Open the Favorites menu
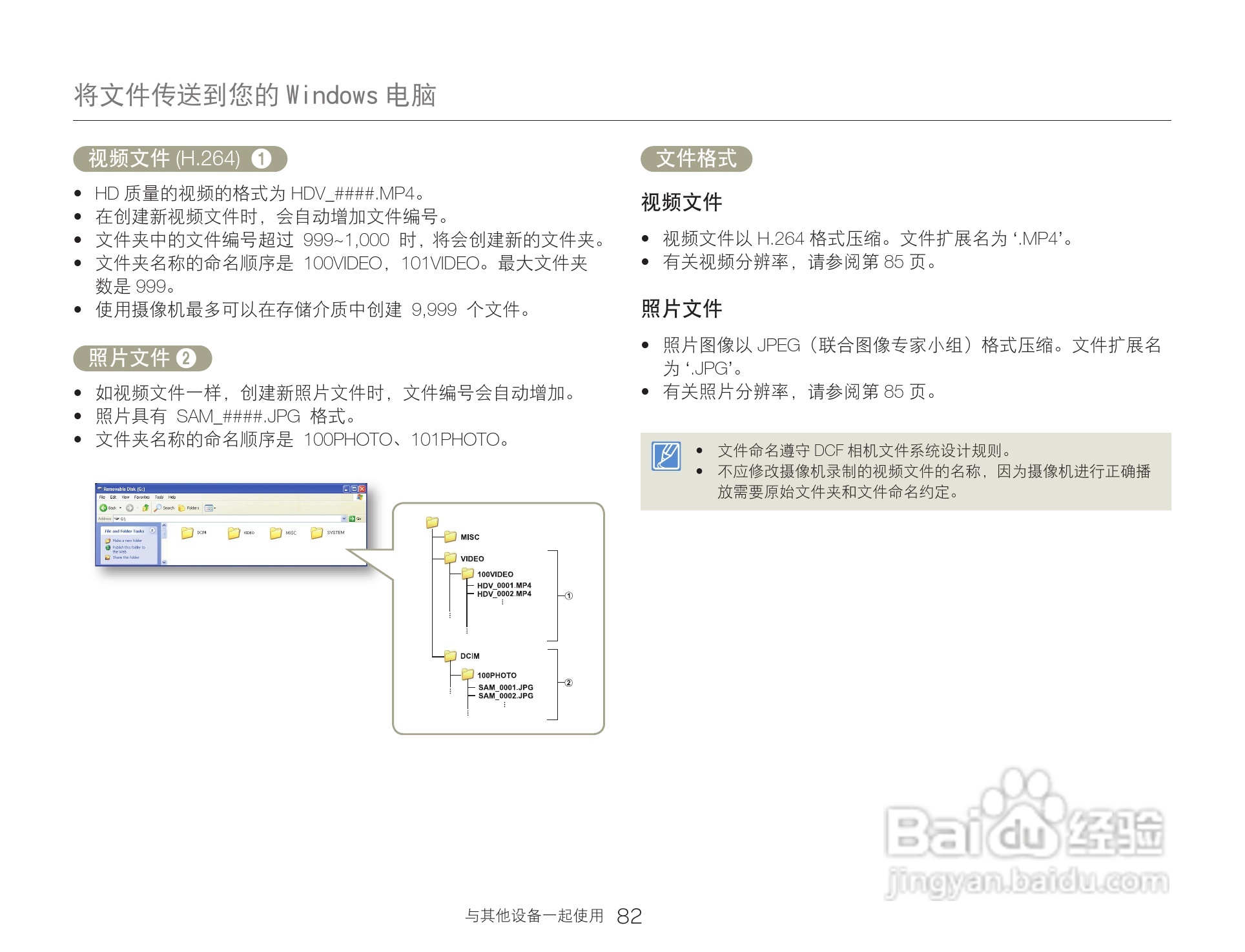 click(142, 497)
